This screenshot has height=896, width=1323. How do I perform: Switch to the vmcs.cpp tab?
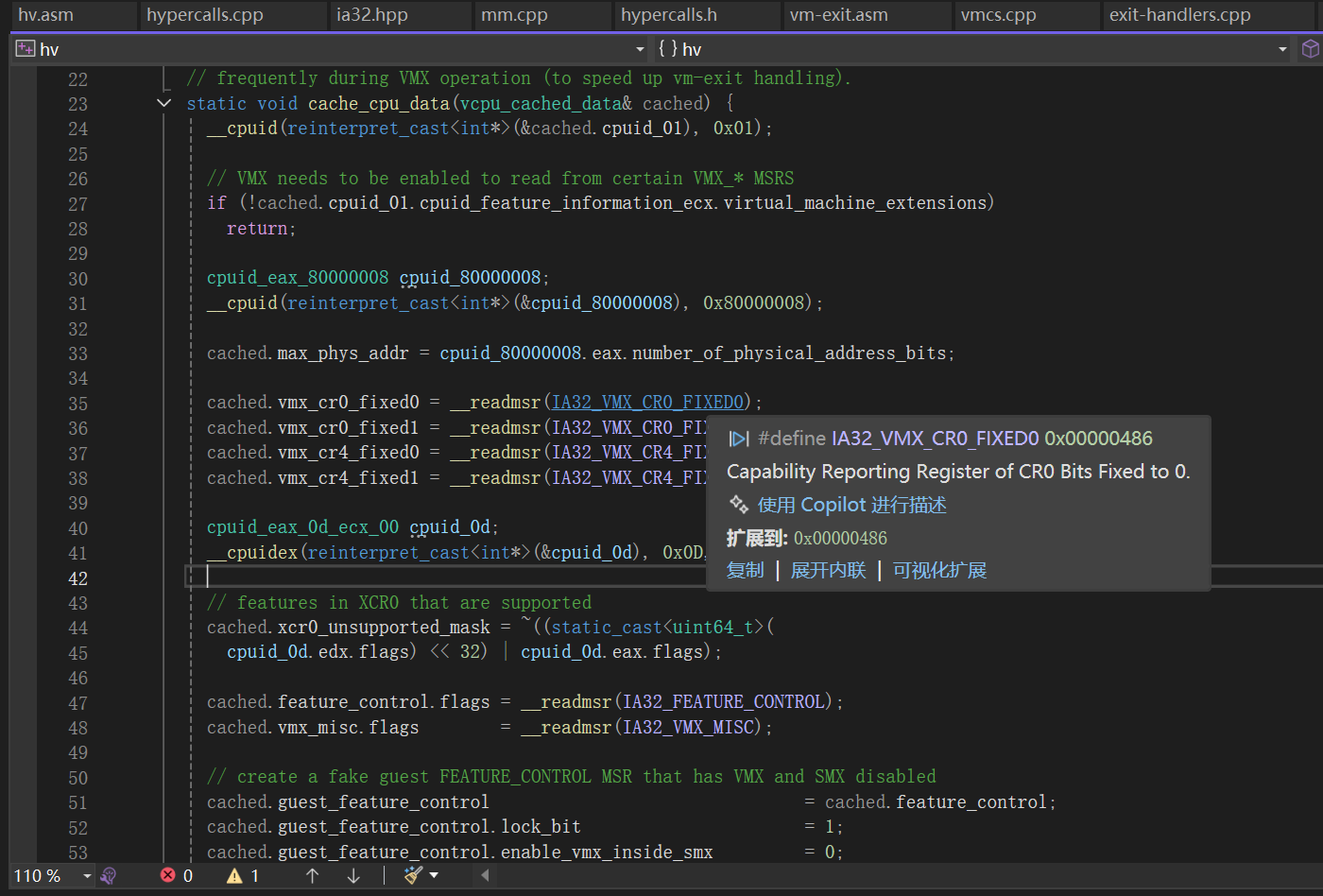[998, 15]
